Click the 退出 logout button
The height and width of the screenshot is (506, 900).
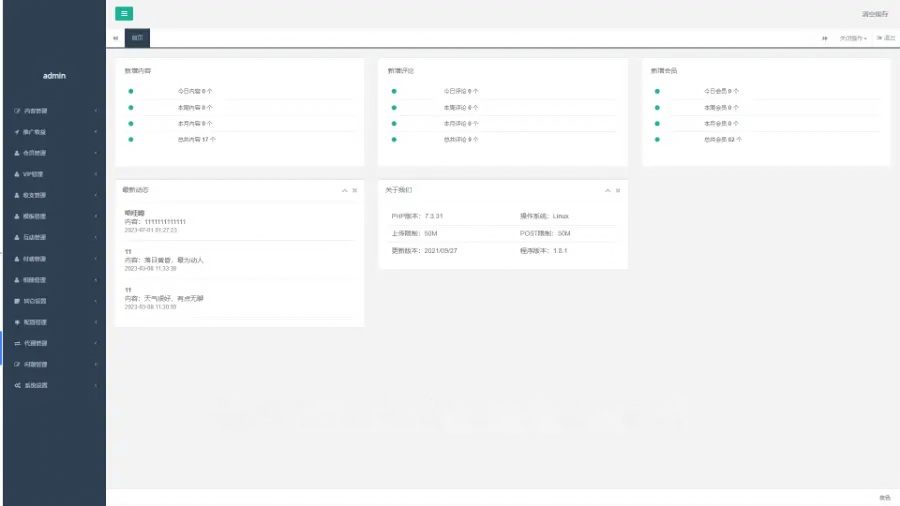(x=886, y=38)
